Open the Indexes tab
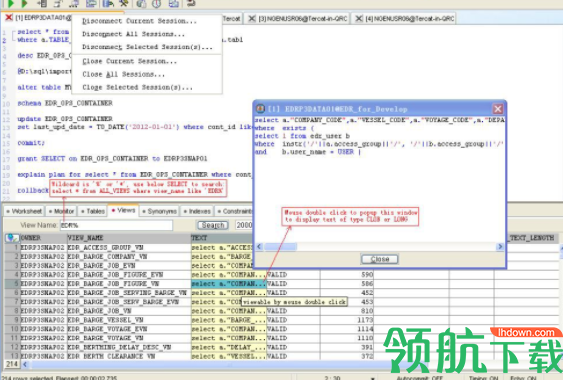Screen dimensions: 563x380 tap(197, 211)
